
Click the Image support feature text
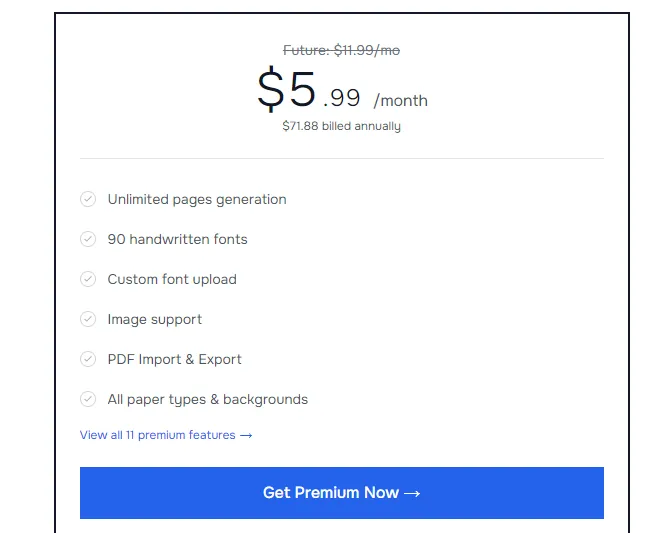tap(155, 319)
